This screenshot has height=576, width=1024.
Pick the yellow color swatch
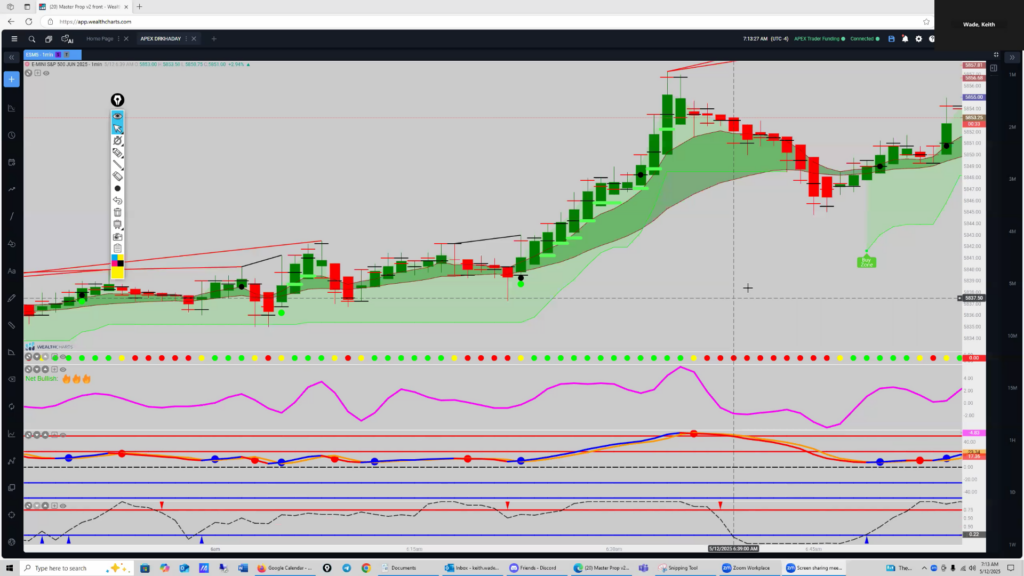click(x=118, y=273)
